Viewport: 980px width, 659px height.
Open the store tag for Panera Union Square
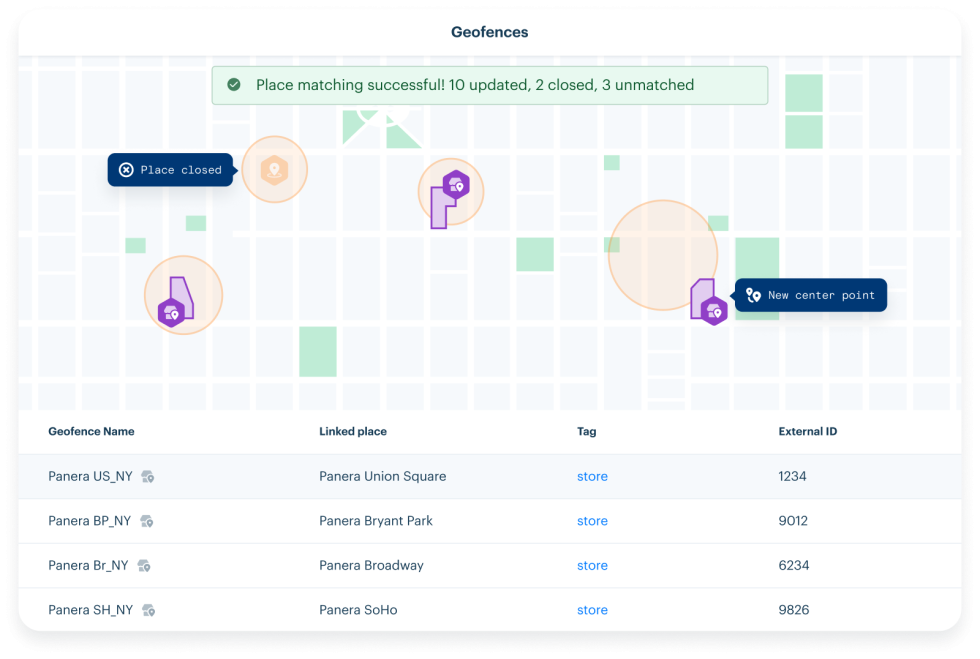(x=592, y=477)
